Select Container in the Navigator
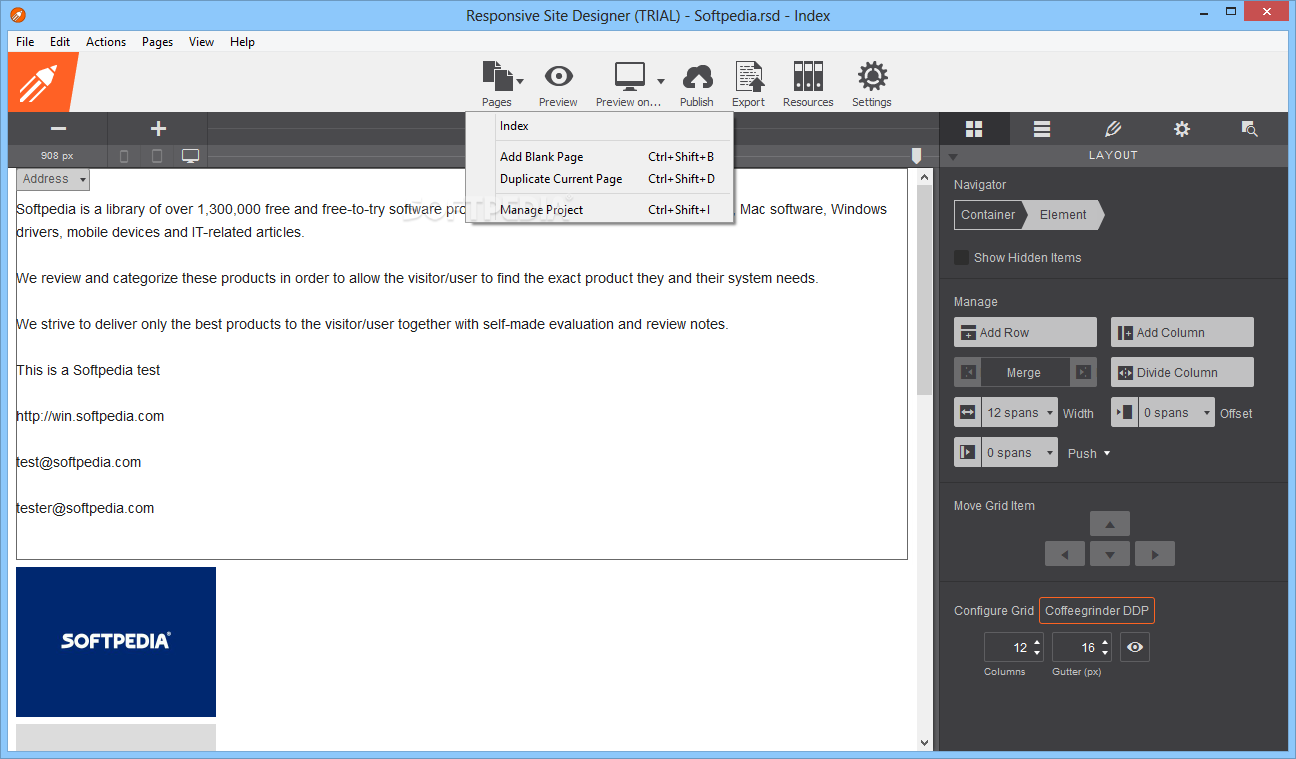This screenshot has height=759, width=1296. point(988,215)
